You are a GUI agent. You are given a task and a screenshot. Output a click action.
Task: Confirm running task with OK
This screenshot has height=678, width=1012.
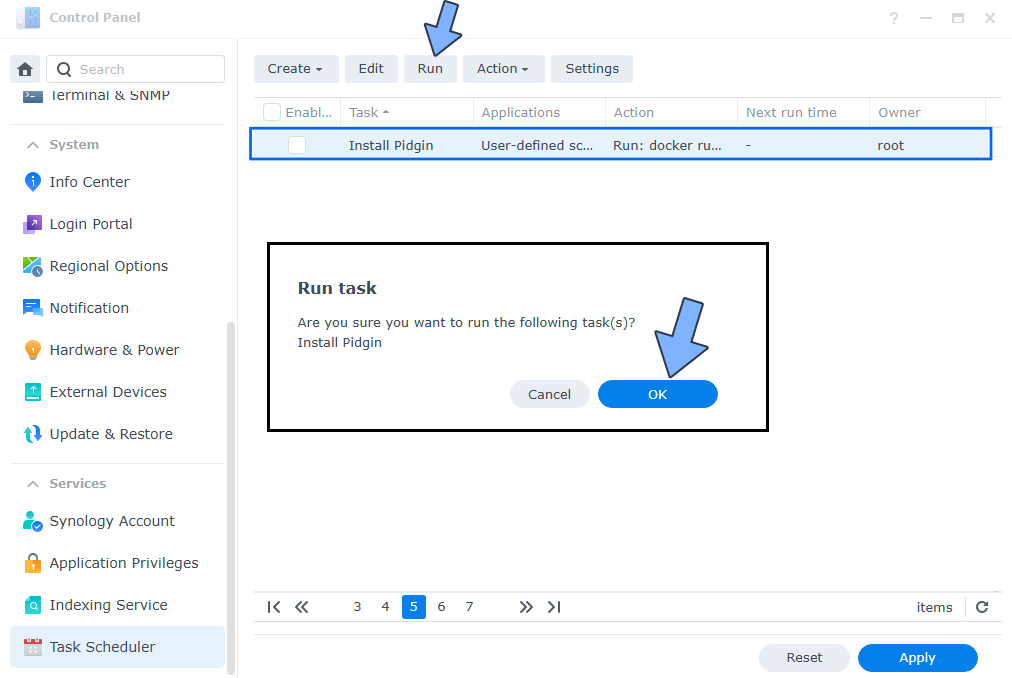click(x=658, y=395)
